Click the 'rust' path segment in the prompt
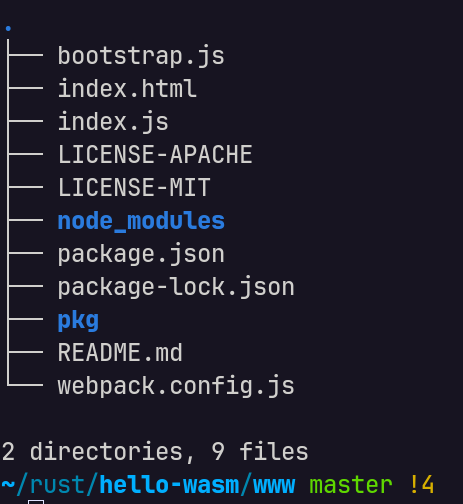The height and width of the screenshot is (504, 463). coord(57,485)
